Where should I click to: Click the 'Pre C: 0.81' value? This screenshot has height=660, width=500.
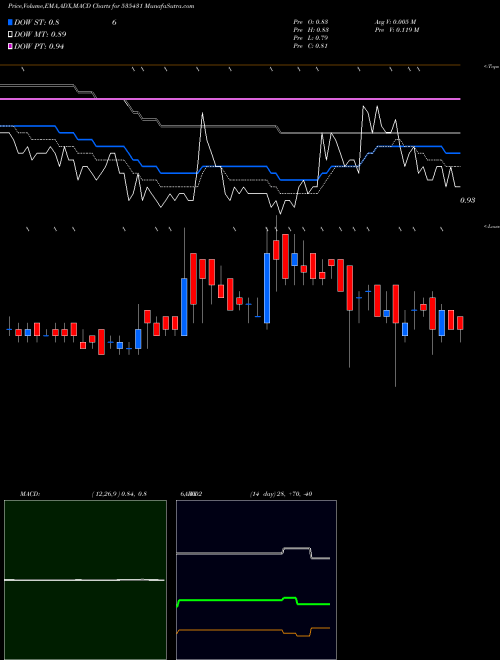click(x=311, y=46)
